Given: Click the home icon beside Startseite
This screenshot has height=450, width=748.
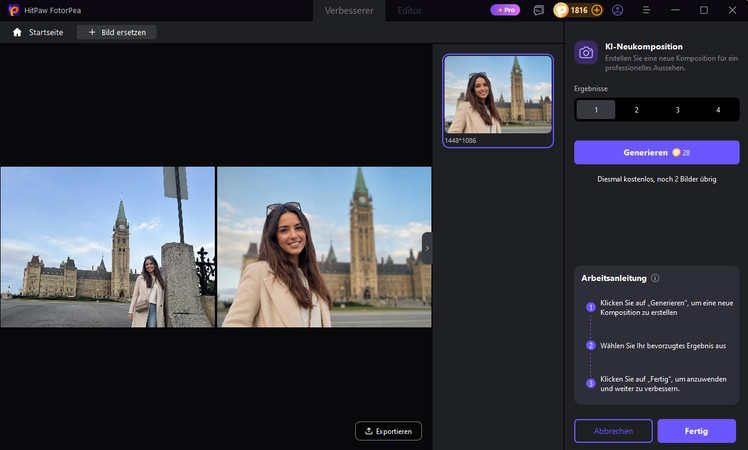Looking at the screenshot, I should click(x=17, y=32).
